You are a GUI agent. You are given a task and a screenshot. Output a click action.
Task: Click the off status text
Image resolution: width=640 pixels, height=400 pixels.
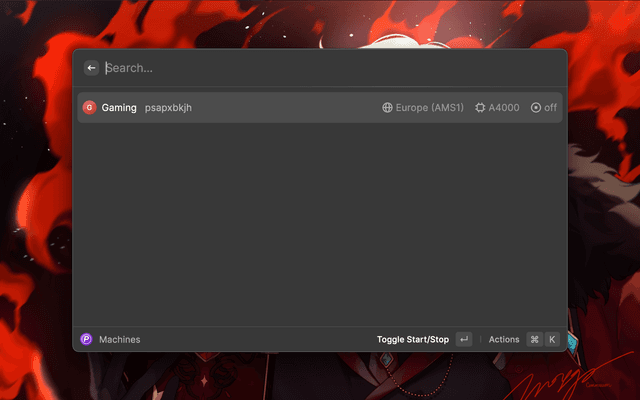click(x=551, y=107)
